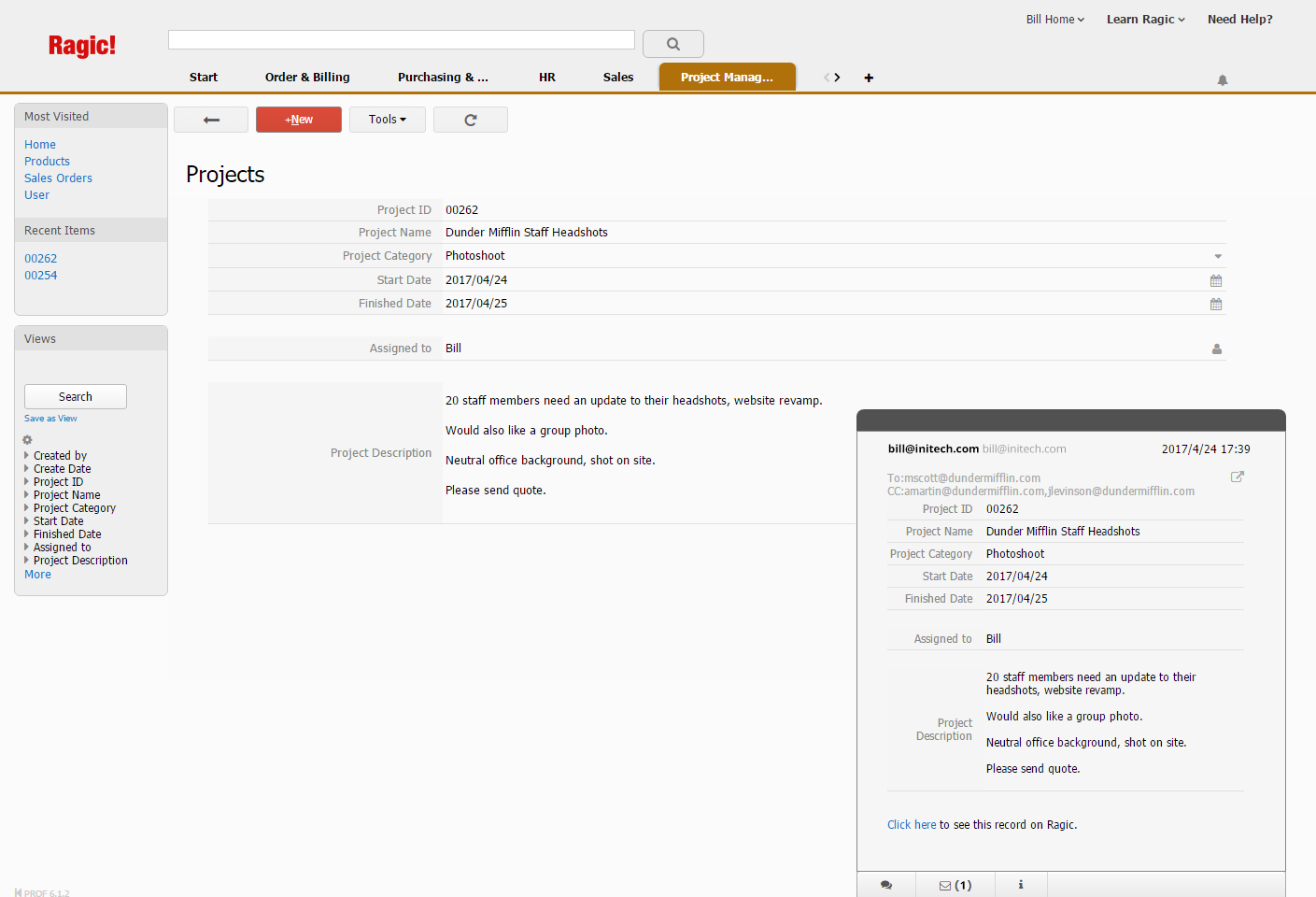Viewport: 1316px width, 897px height.
Task: Open the Need Help? link
Action: point(1240,20)
